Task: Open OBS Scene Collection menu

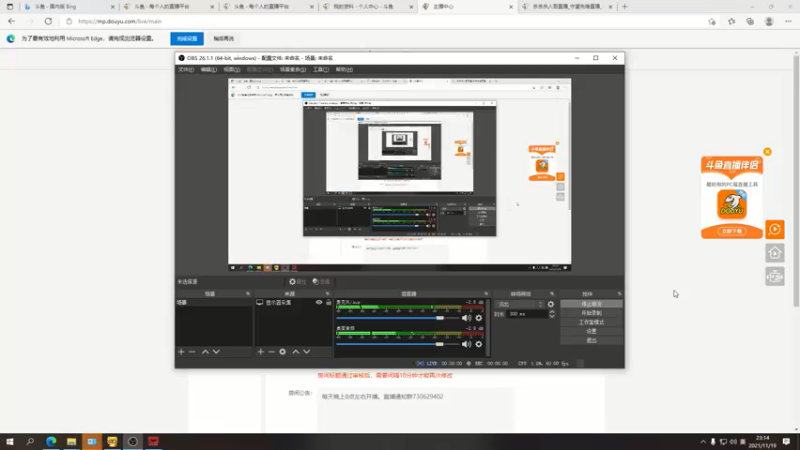Action: coord(292,69)
